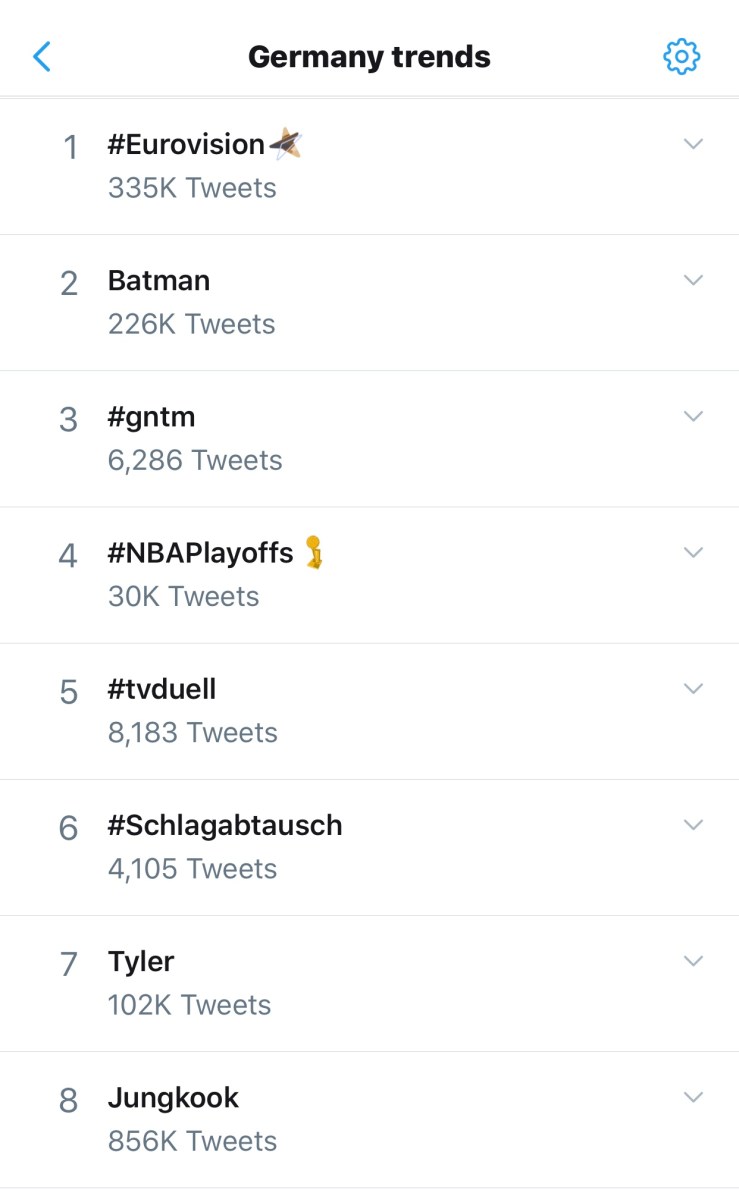Open chevron menu for #Schlagabtausch
This screenshot has height=1190, width=739.
point(693,824)
